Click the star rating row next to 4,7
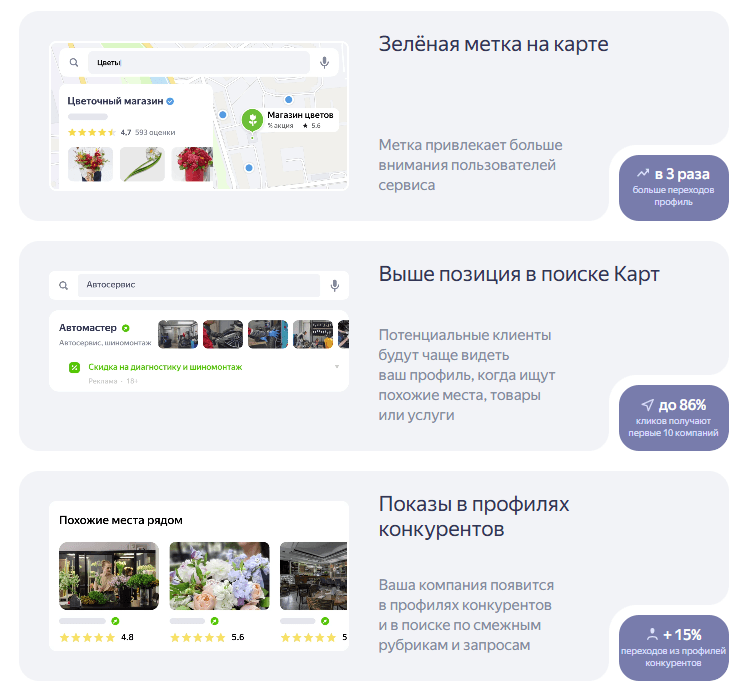 click(x=92, y=132)
